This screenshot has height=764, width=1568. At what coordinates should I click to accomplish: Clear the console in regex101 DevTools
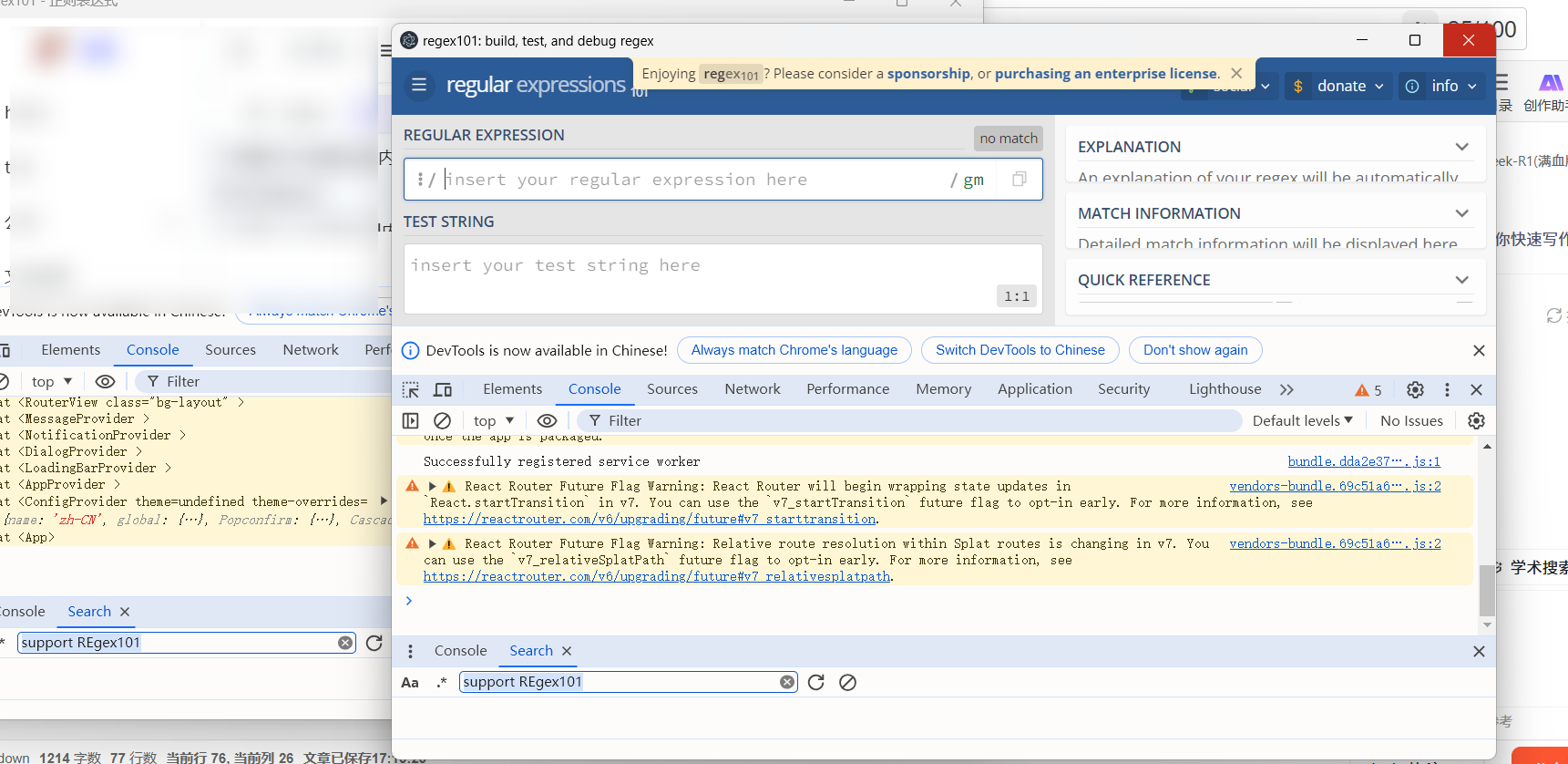442,420
